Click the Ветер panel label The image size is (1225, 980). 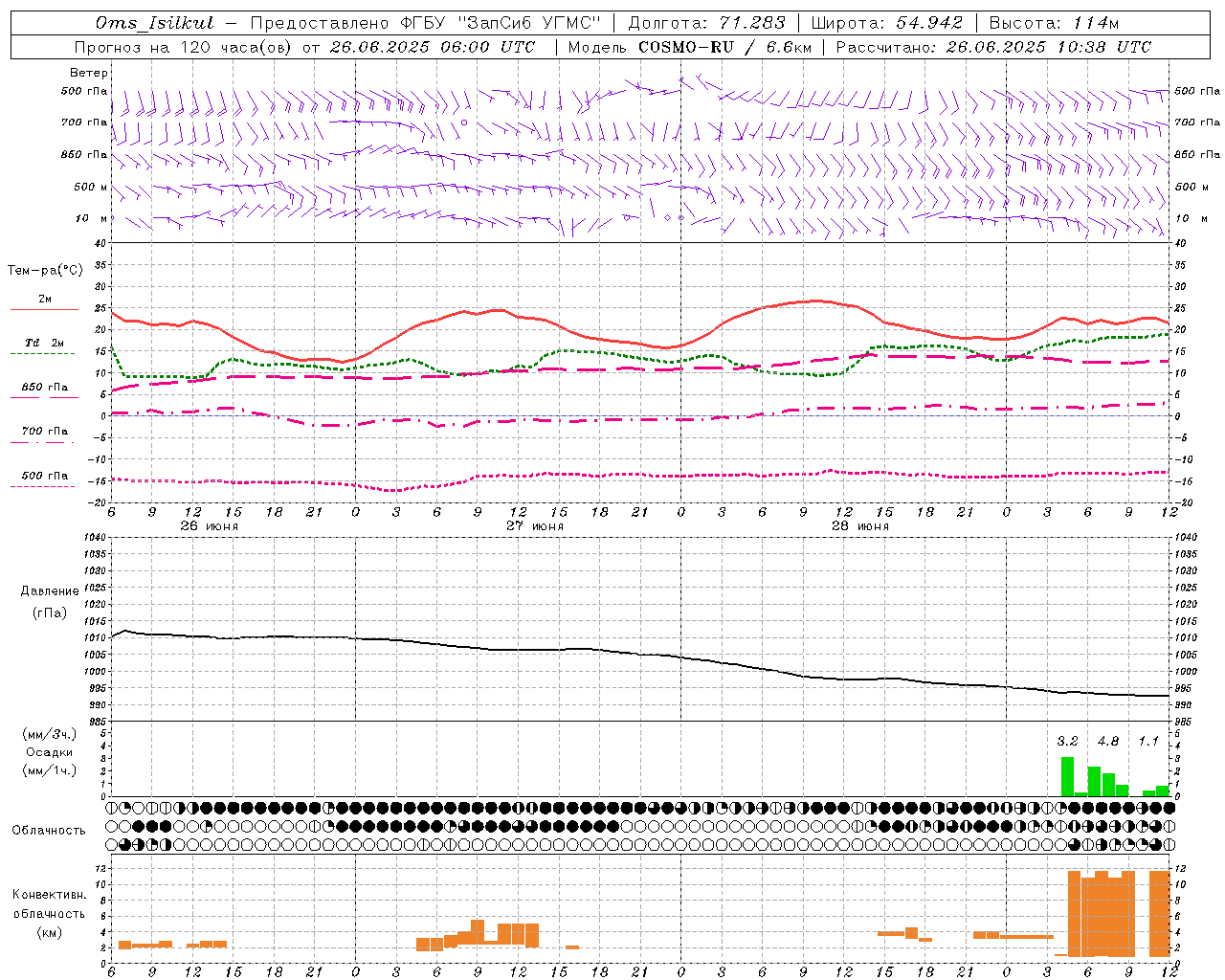pyautogui.click(x=89, y=73)
